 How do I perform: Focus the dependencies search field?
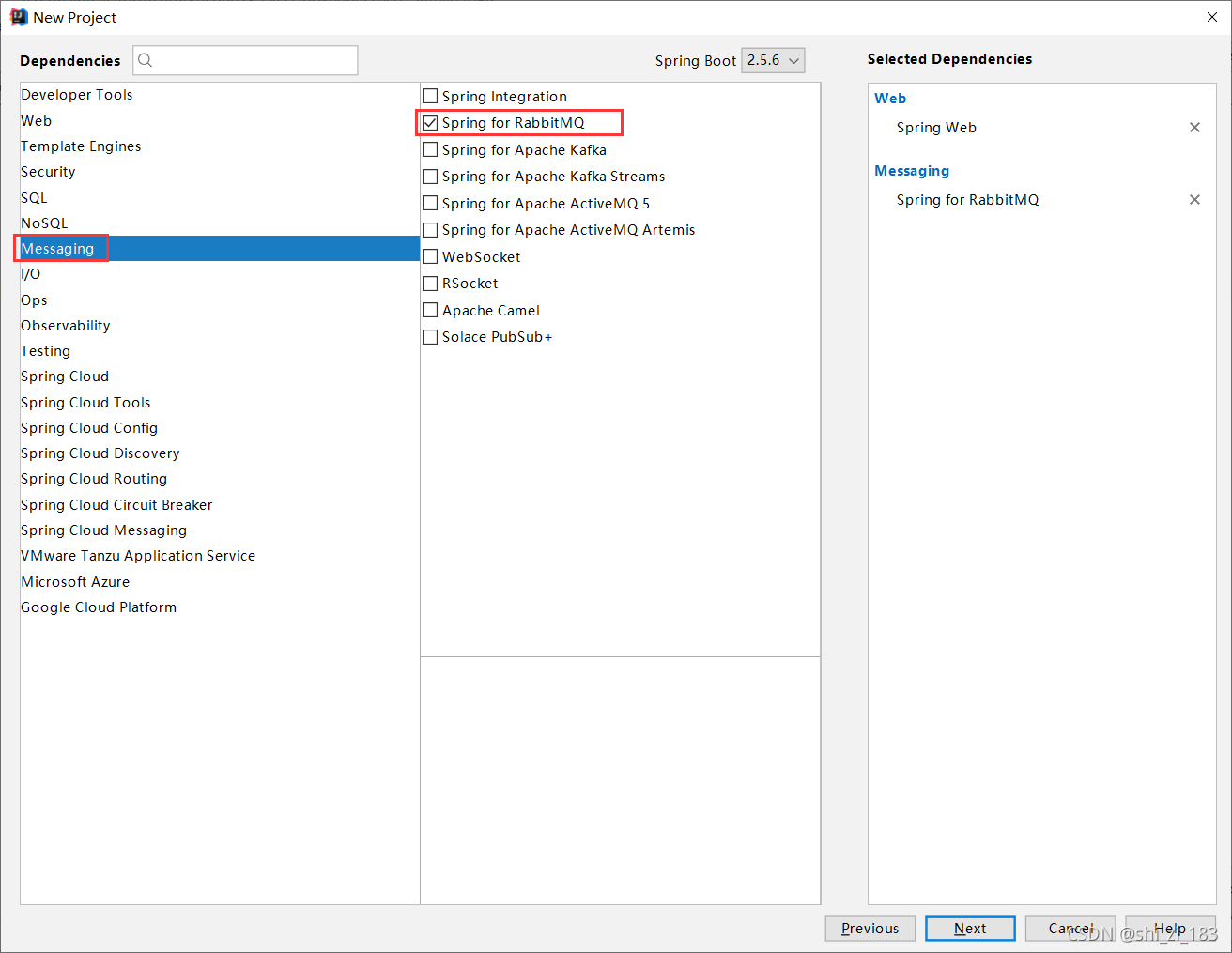coord(245,60)
